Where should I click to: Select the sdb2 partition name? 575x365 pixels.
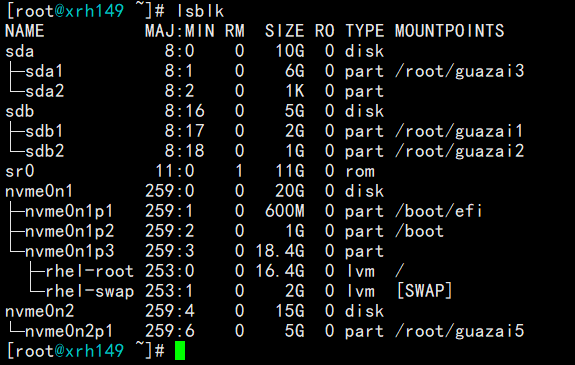click(44, 151)
